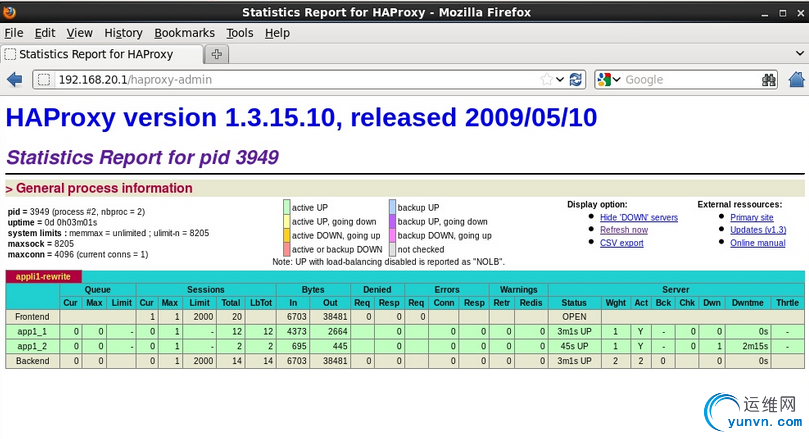Click the LbTot column header
The image size is (809, 439).
pyautogui.click(x=261, y=303)
